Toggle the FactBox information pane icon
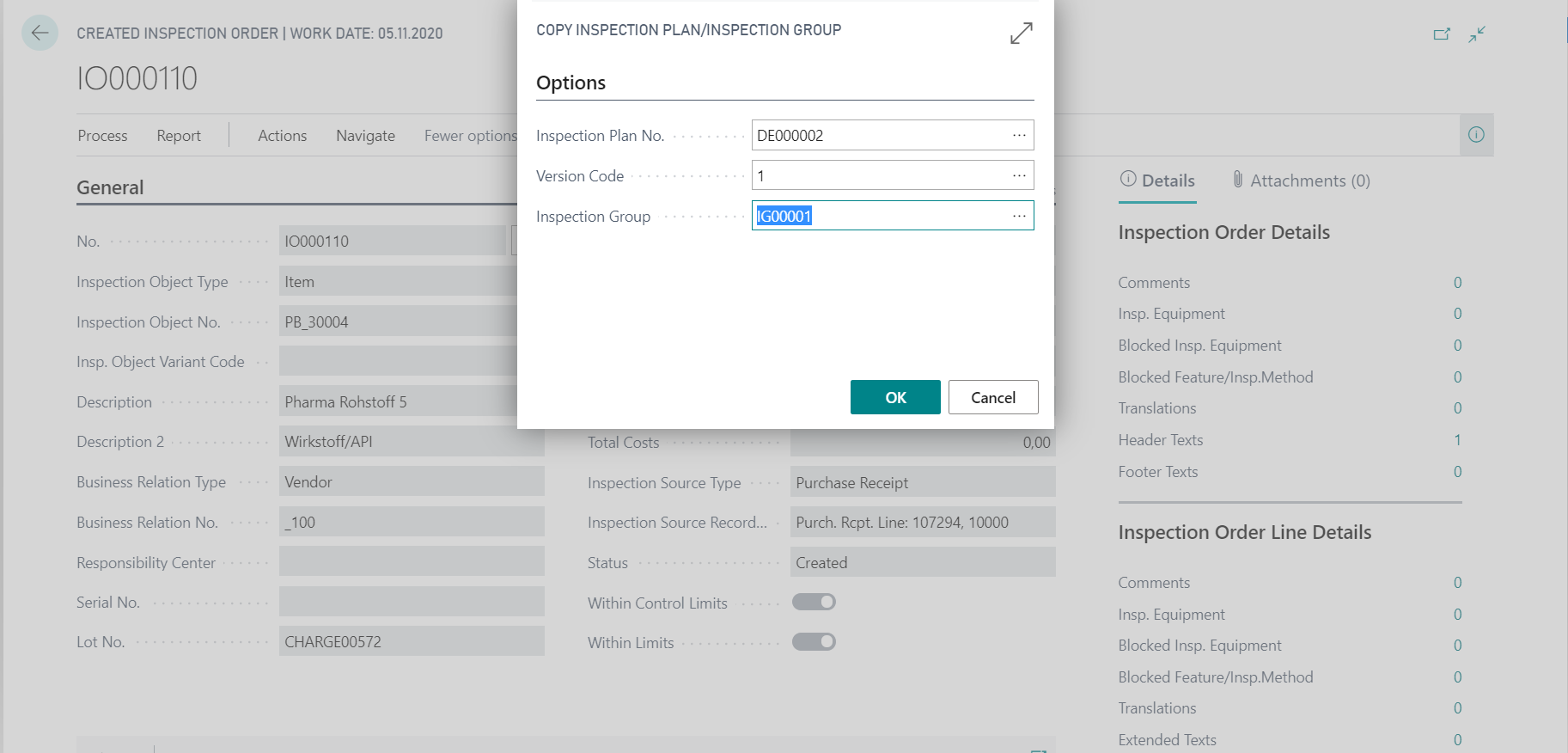1568x753 pixels. pos(1476,135)
